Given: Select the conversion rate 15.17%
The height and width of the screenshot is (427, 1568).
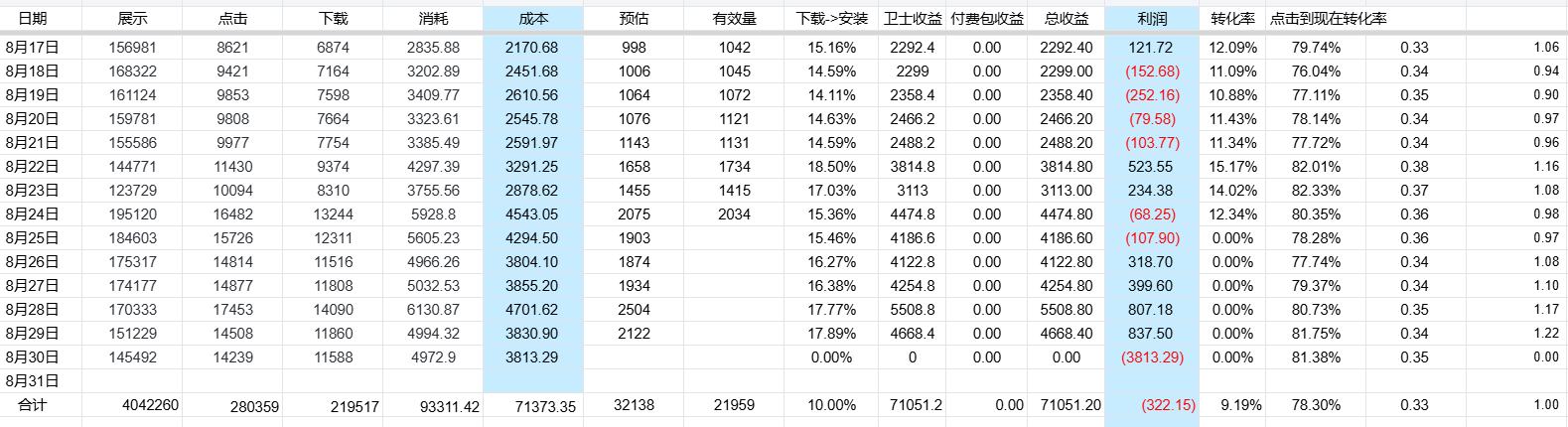Looking at the screenshot, I should click(1232, 166).
